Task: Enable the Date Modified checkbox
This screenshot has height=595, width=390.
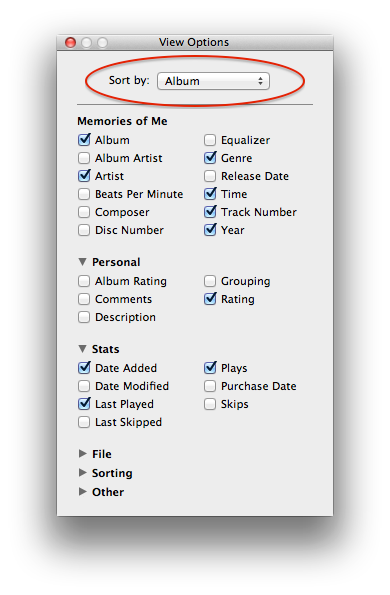Action: point(84,386)
